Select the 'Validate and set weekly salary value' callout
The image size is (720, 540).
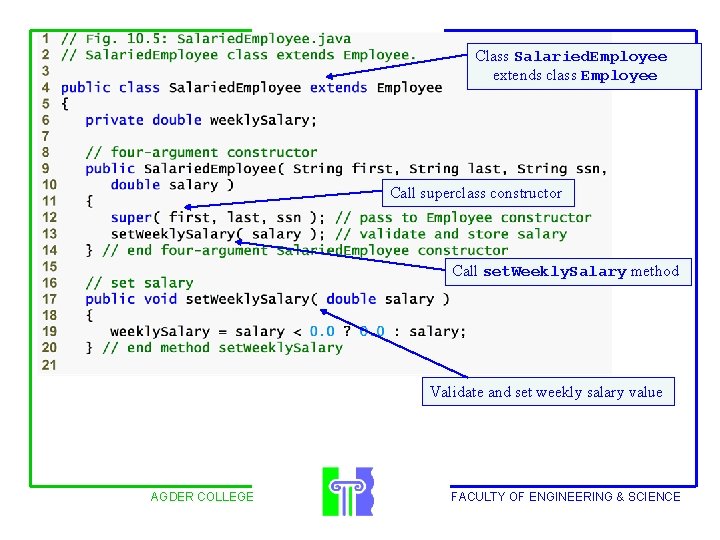tap(548, 392)
